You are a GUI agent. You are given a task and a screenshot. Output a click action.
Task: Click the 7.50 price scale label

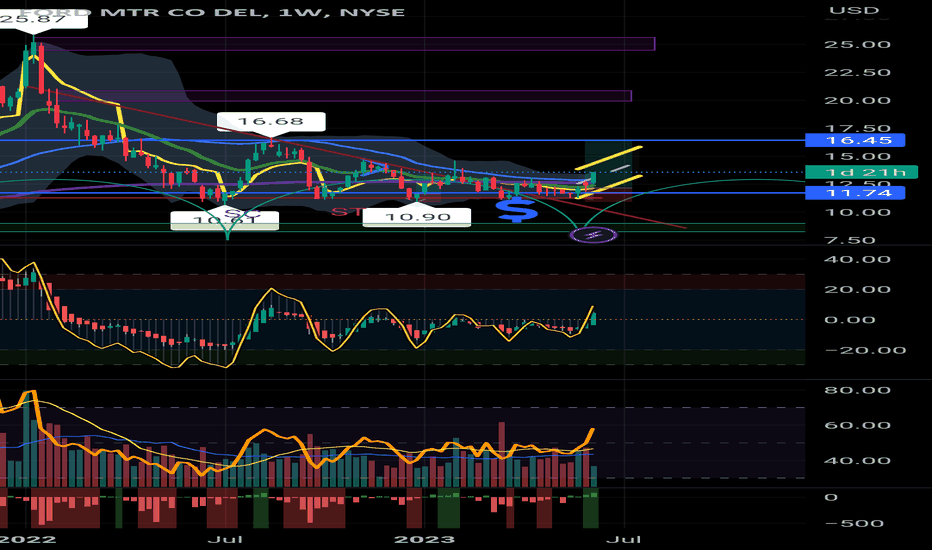tap(850, 241)
